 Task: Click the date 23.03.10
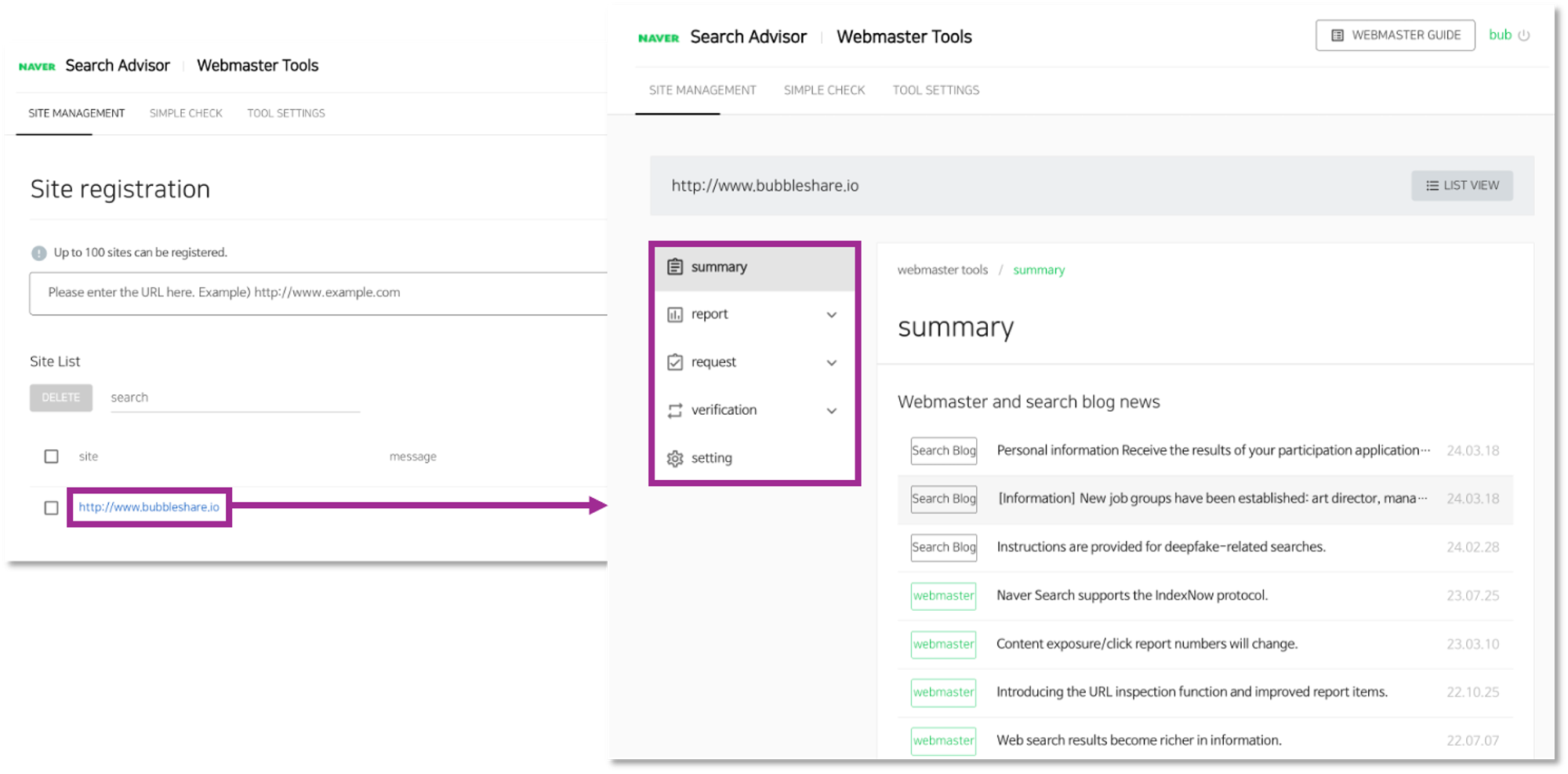coord(1472,645)
